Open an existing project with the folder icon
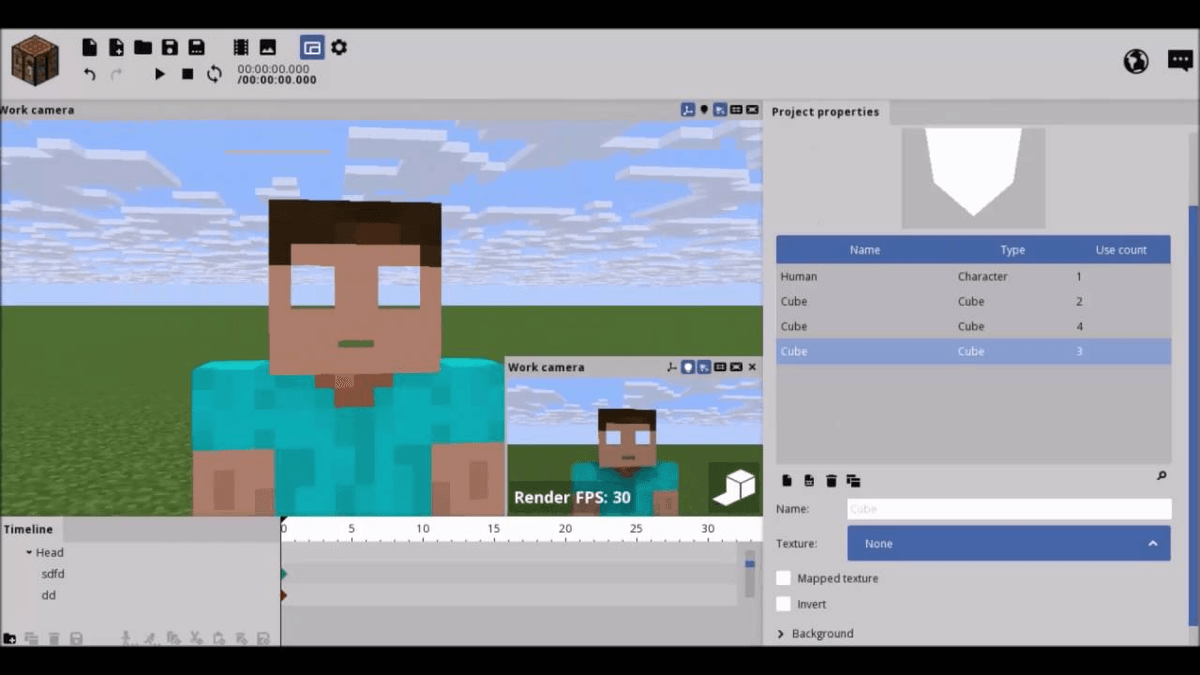This screenshot has width=1200, height=675. [x=141, y=47]
